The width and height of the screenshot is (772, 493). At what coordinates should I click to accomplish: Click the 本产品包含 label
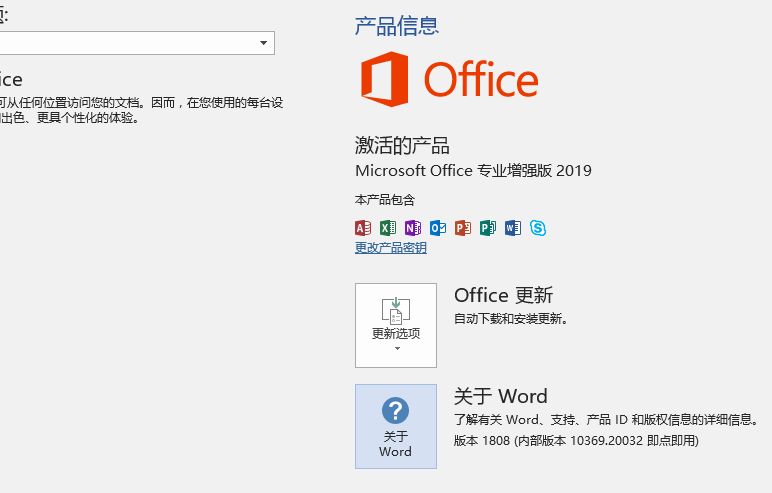pos(385,200)
